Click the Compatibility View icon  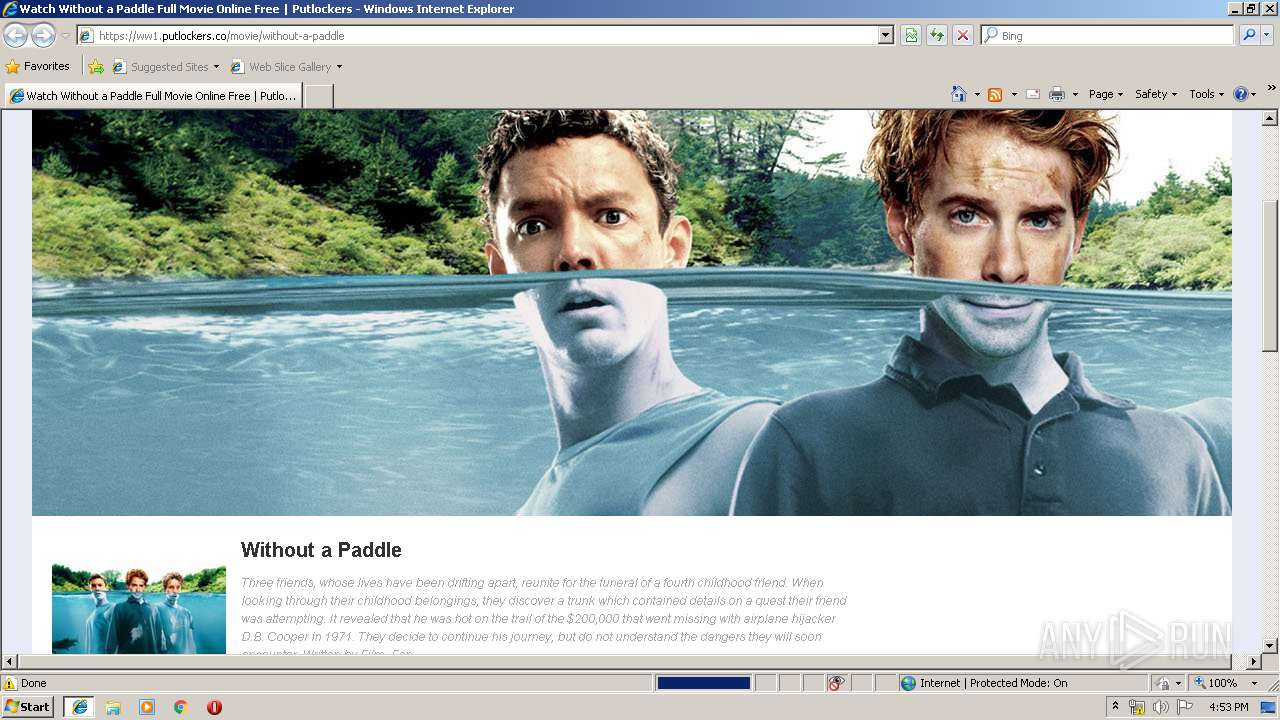pyautogui.click(x=911, y=35)
